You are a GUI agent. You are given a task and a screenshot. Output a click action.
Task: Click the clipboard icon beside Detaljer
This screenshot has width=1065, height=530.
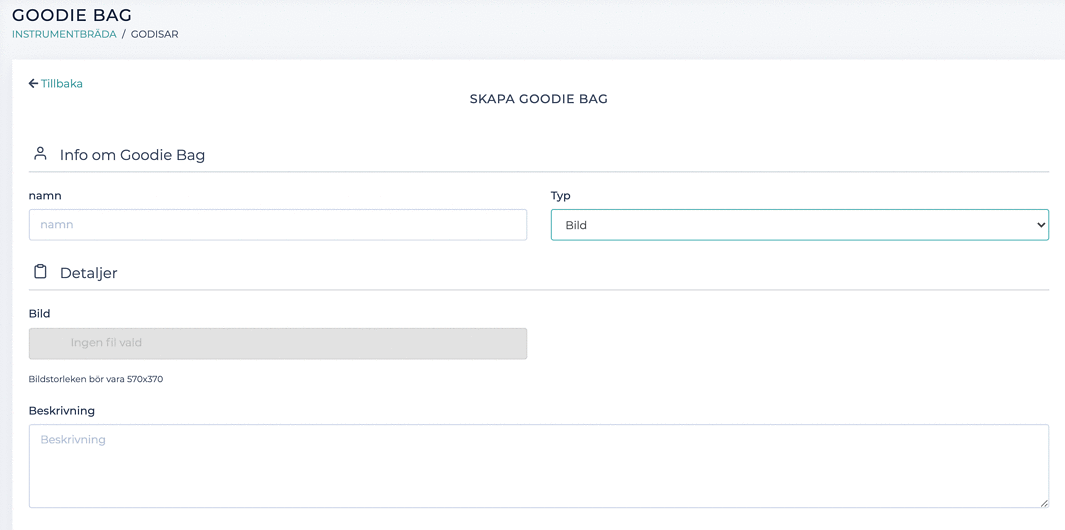tap(40, 272)
